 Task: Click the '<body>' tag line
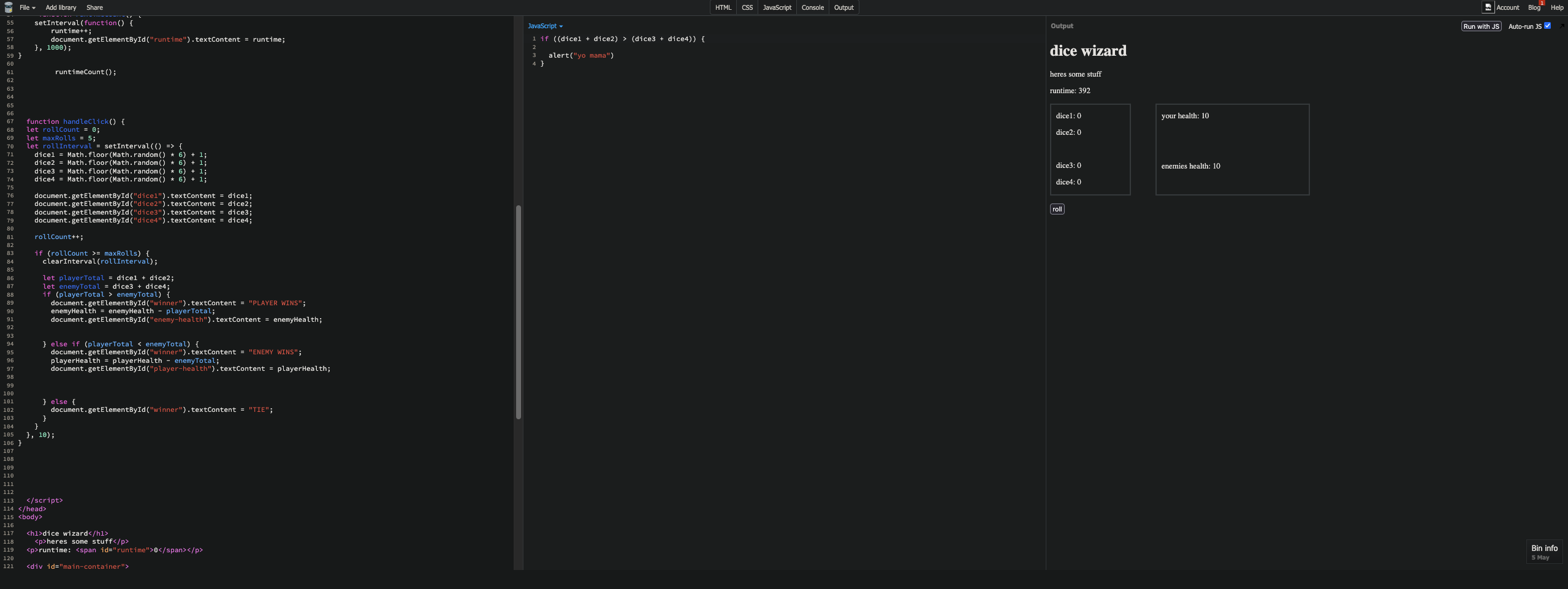[30, 517]
